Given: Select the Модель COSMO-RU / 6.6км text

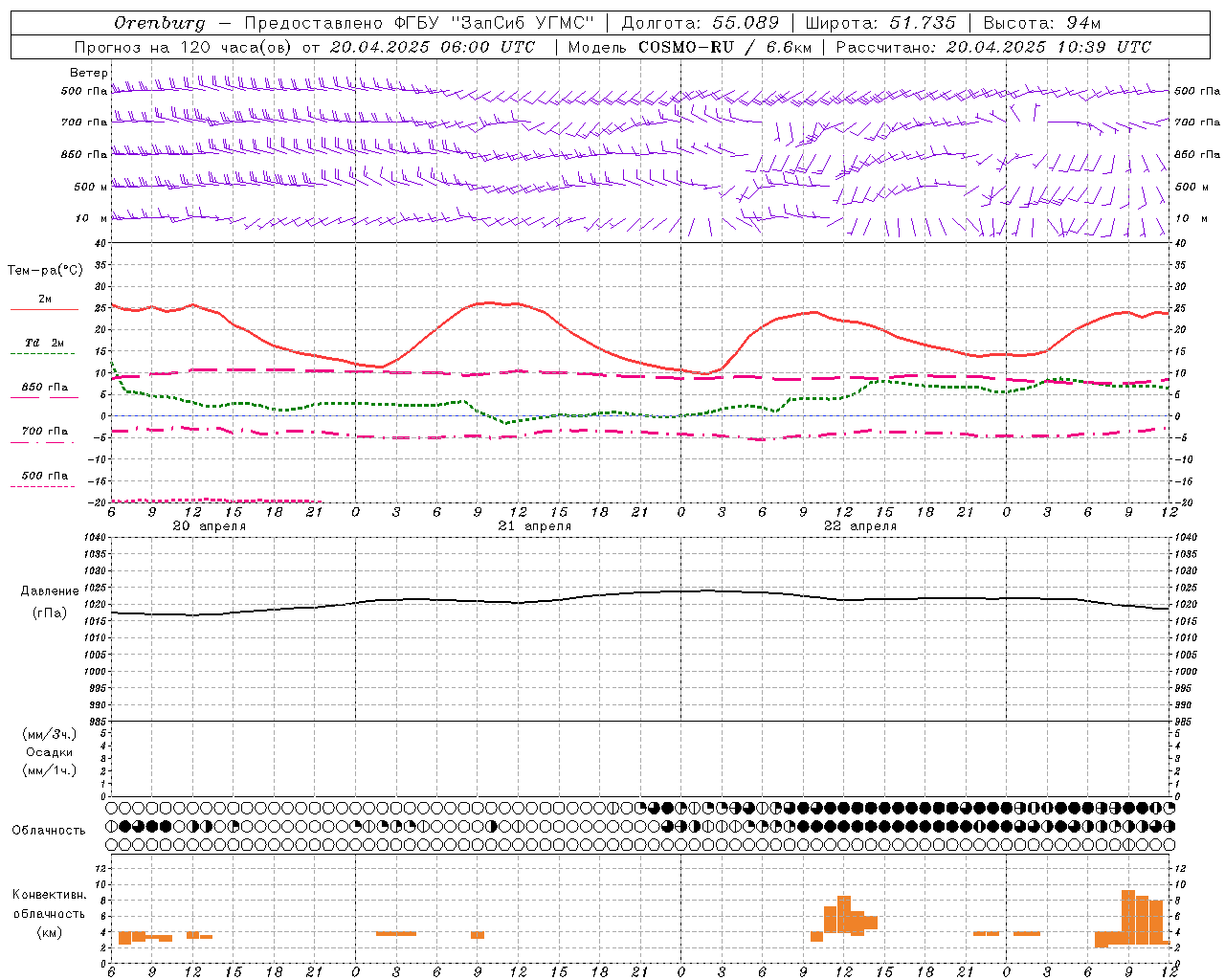Looking at the screenshot, I should point(689,47).
